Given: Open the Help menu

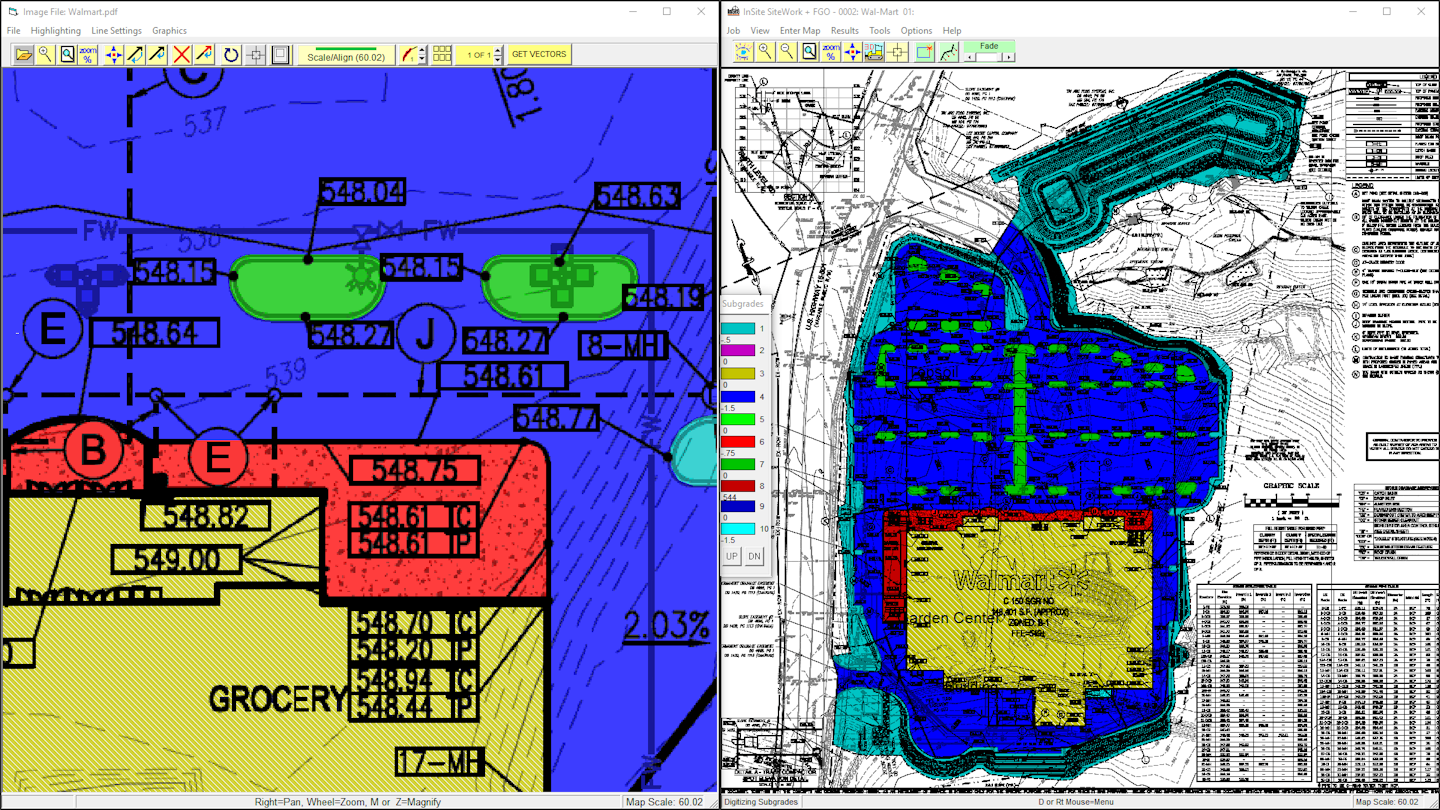Looking at the screenshot, I should click(x=952, y=31).
